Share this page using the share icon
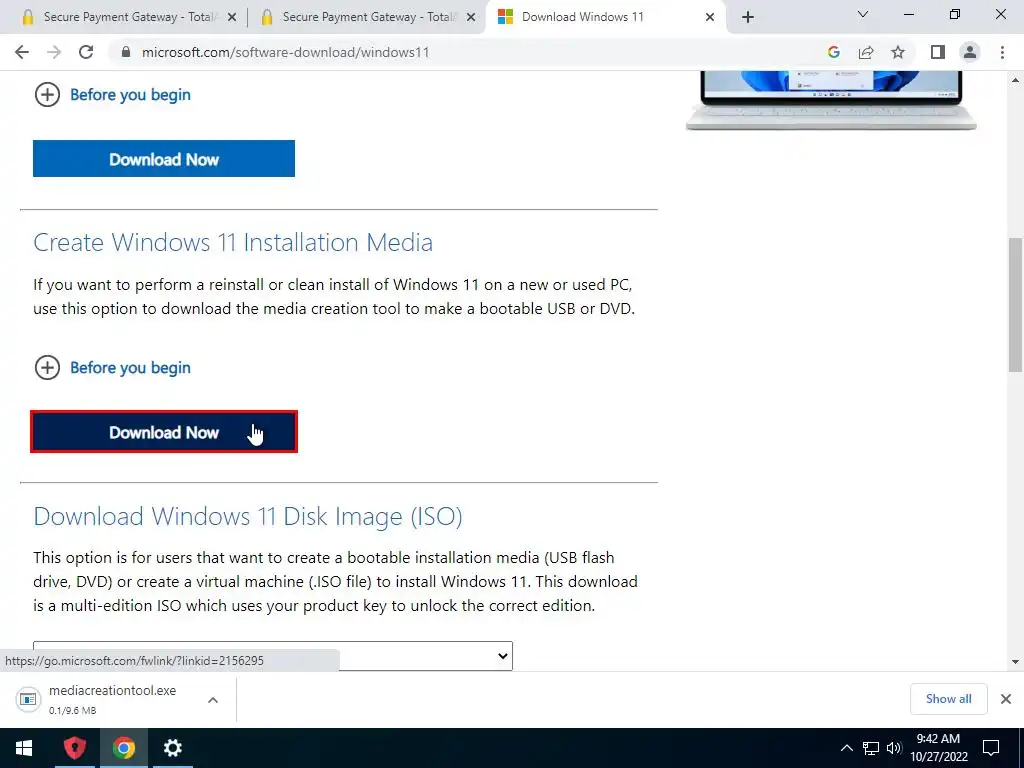 tap(866, 52)
